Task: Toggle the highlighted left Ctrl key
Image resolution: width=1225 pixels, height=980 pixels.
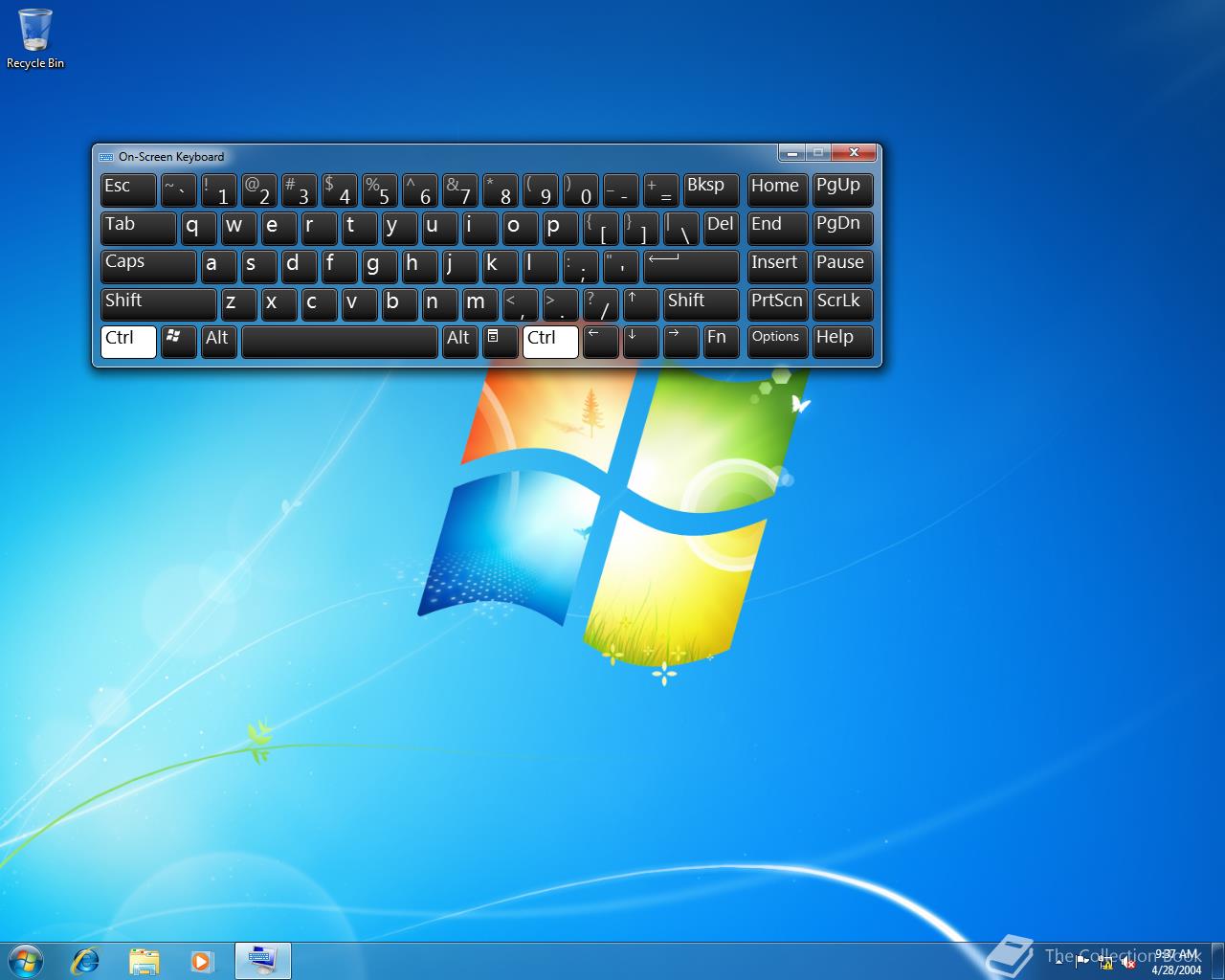Action: [128, 342]
